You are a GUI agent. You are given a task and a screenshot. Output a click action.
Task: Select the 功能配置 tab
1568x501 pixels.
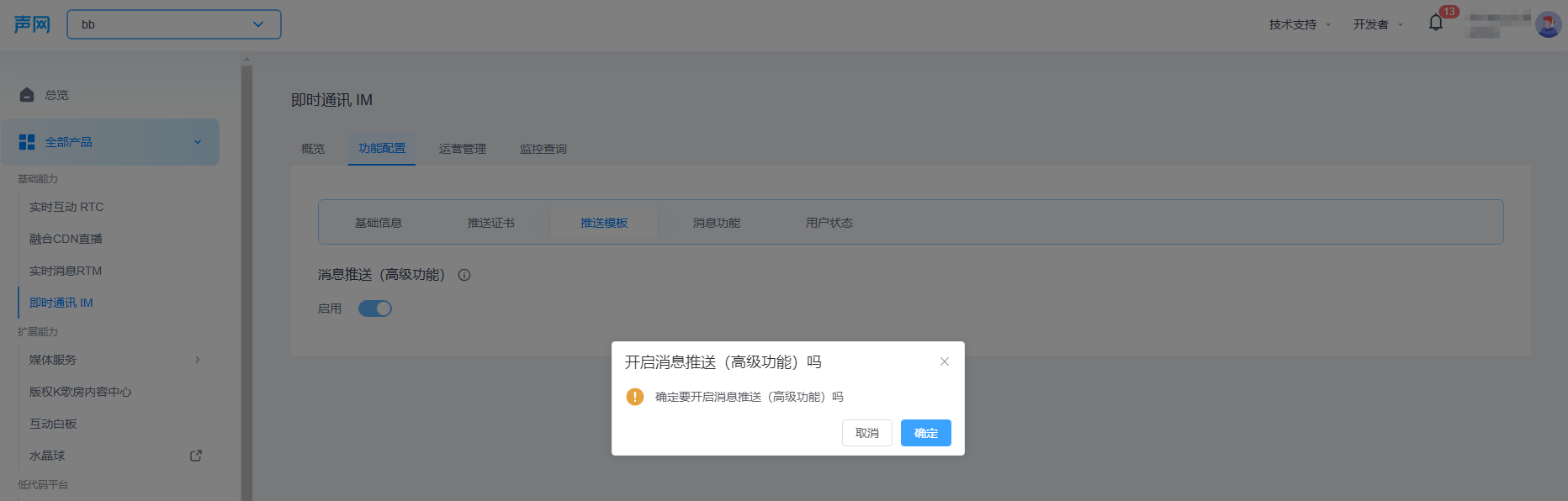click(x=382, y=149)
